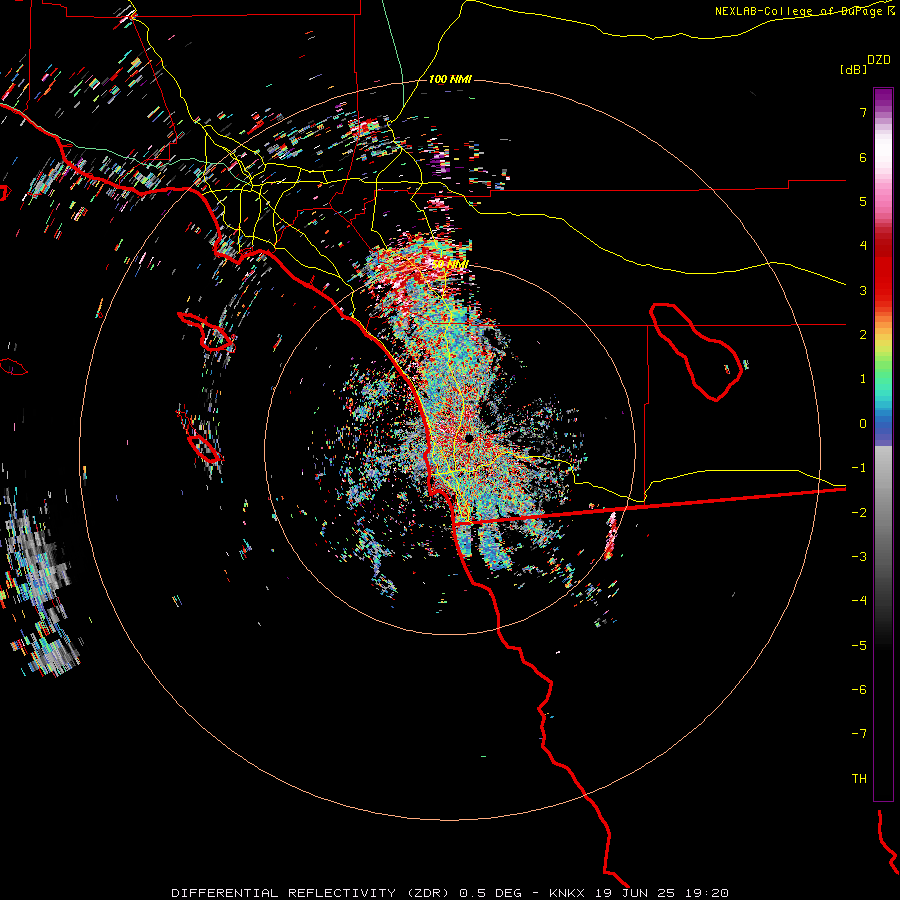Select the -5 dB scale label

(859, 646)
